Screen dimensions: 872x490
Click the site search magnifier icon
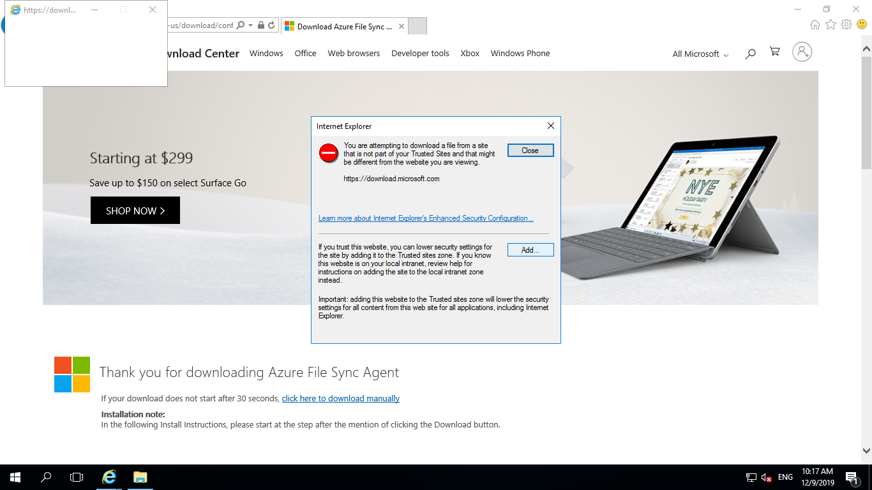tap(750, 53)
